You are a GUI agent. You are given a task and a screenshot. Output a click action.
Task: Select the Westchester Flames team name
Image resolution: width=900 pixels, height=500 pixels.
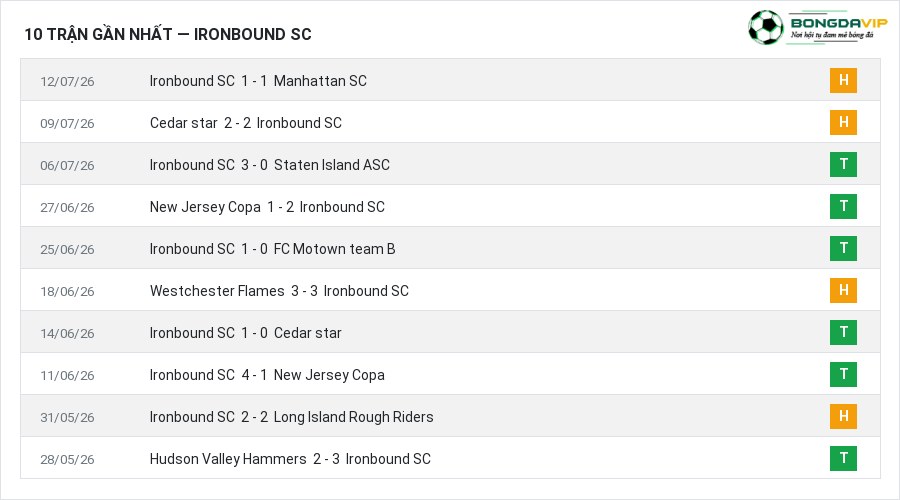pos(217,291)
